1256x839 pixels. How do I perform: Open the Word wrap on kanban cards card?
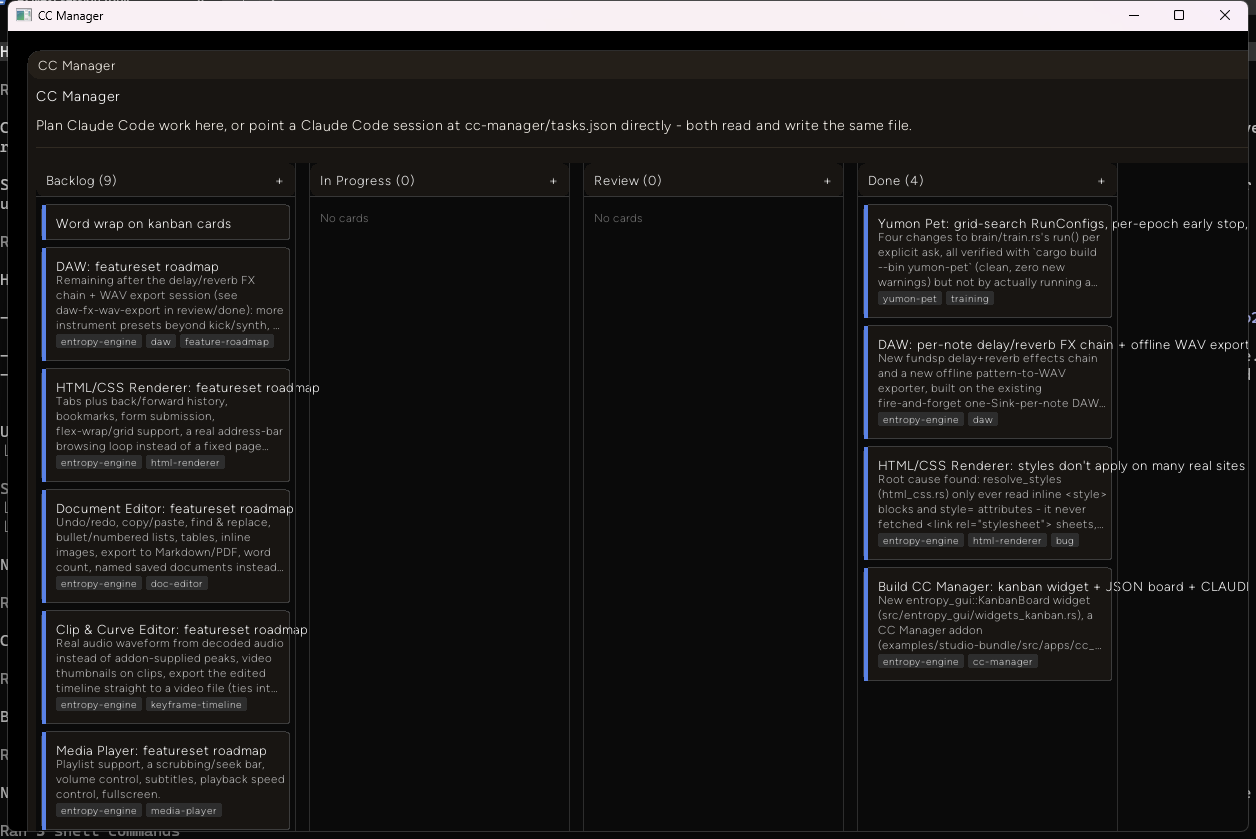pos(166,222)
